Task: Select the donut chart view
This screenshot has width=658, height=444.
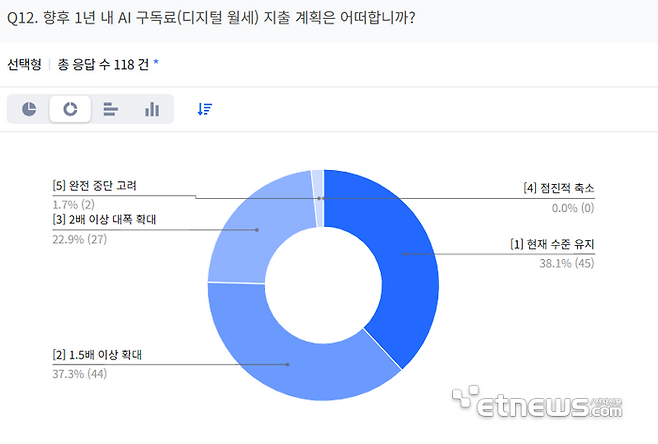Action: click(x=70, y=109)
